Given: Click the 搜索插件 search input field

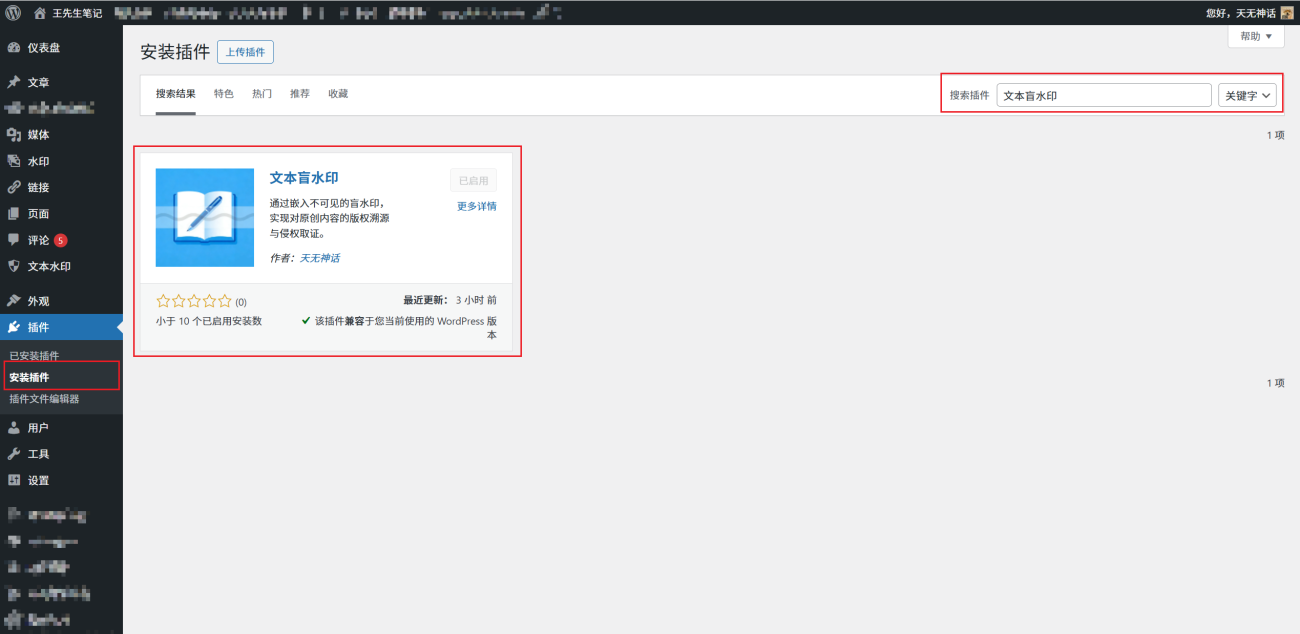Looking at the screenshot, I should pos(1103,95).
